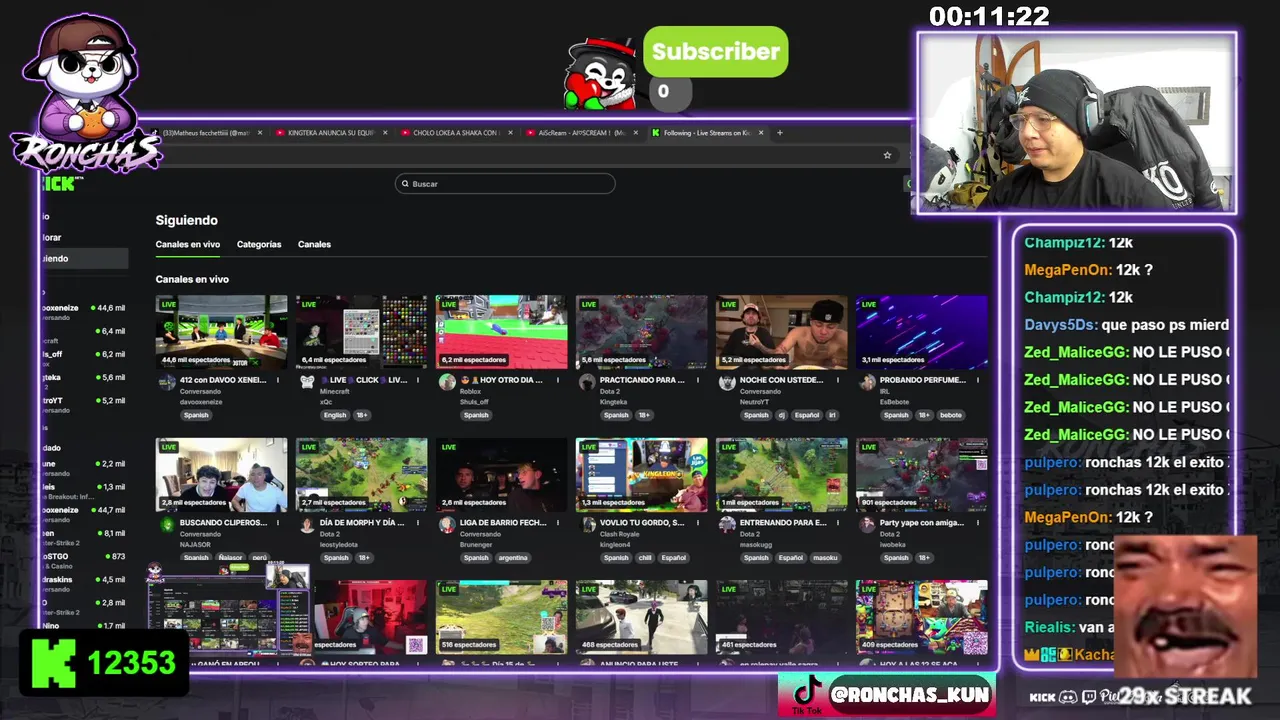1280x720 pixels.
Task: Click the 'argentina' tag under Brunenger's stream
Action: point(512,558)
